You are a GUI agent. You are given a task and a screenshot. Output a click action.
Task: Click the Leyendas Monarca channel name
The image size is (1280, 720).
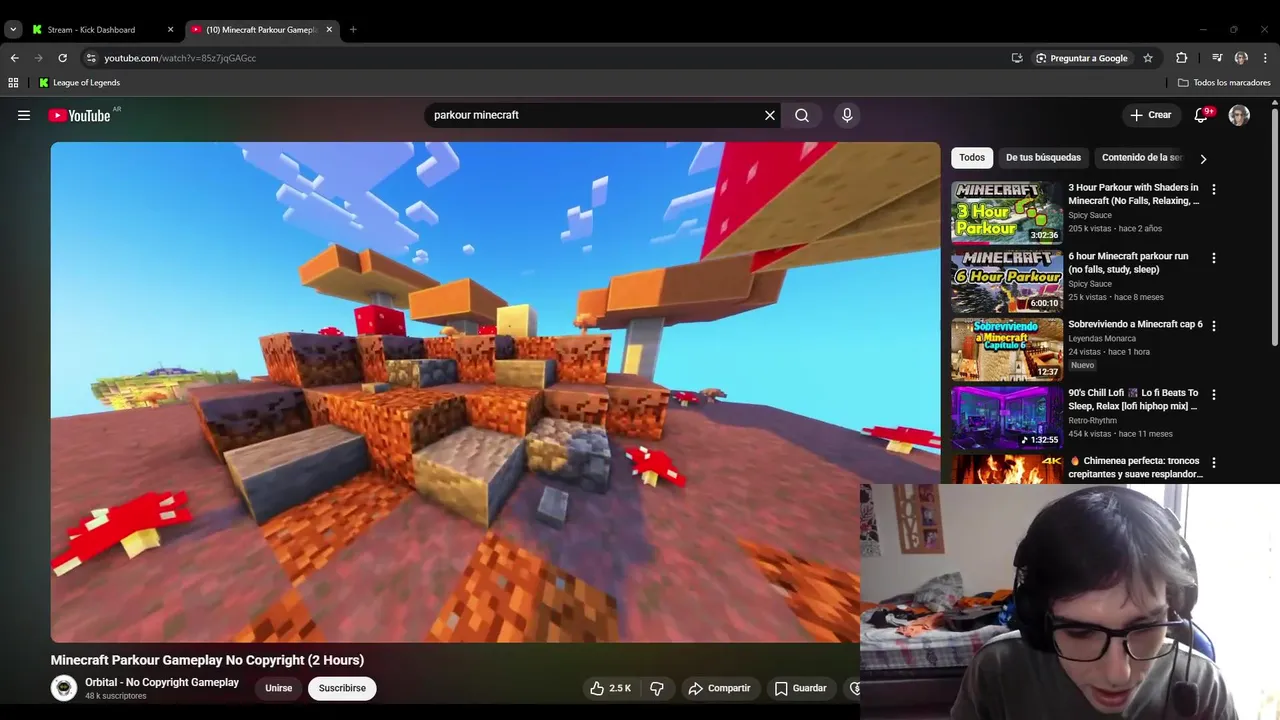[x=1102, y=339]
